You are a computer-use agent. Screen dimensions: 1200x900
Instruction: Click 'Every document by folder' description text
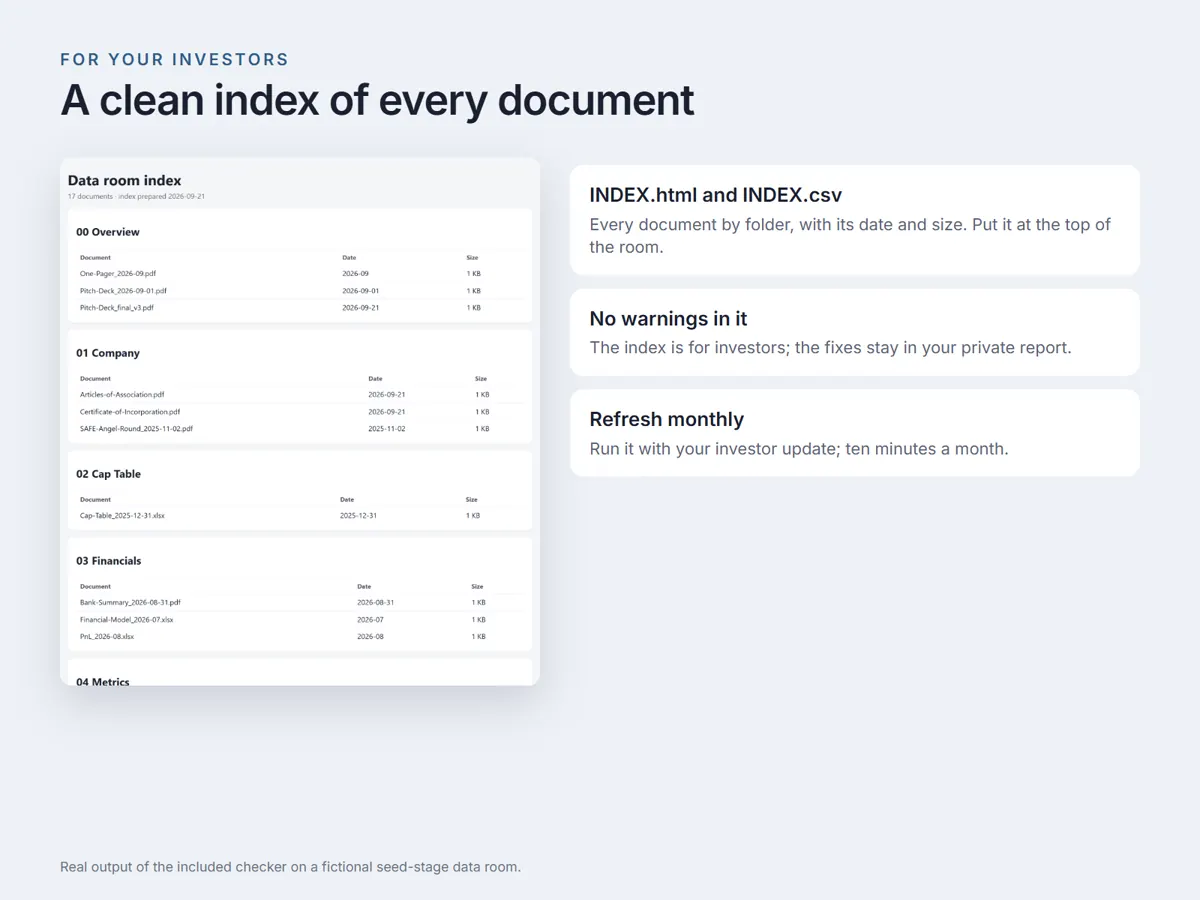[x=850, y=236]
